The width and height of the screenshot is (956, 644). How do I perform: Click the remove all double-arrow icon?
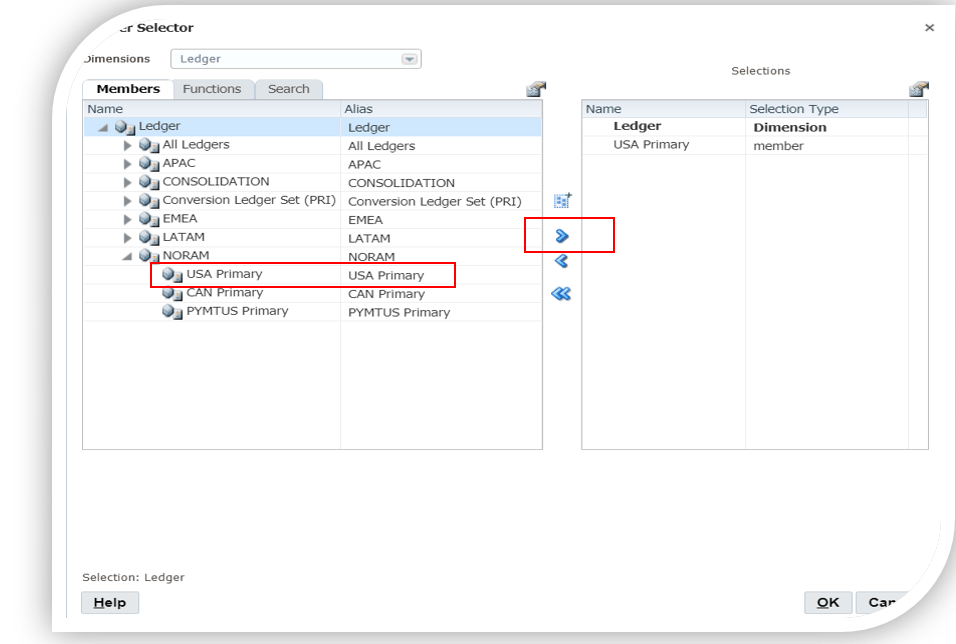click(x=561, y=294)
